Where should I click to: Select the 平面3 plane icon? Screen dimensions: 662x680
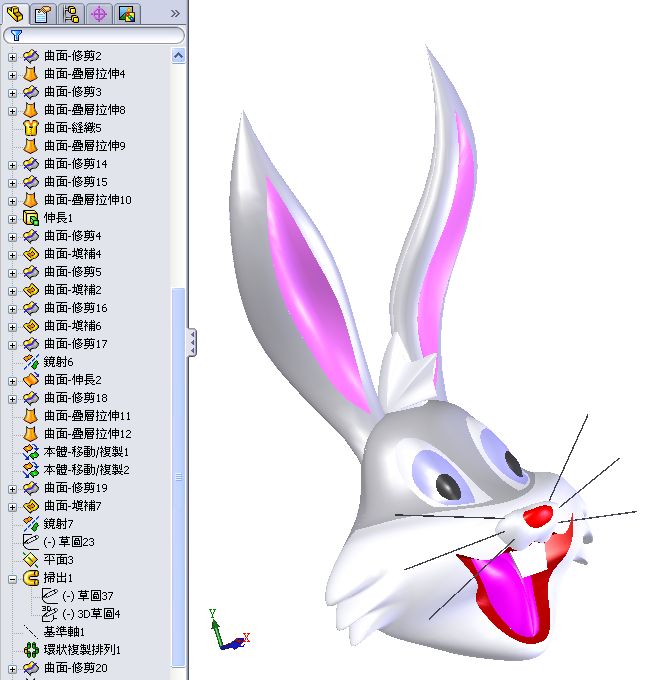31,560
